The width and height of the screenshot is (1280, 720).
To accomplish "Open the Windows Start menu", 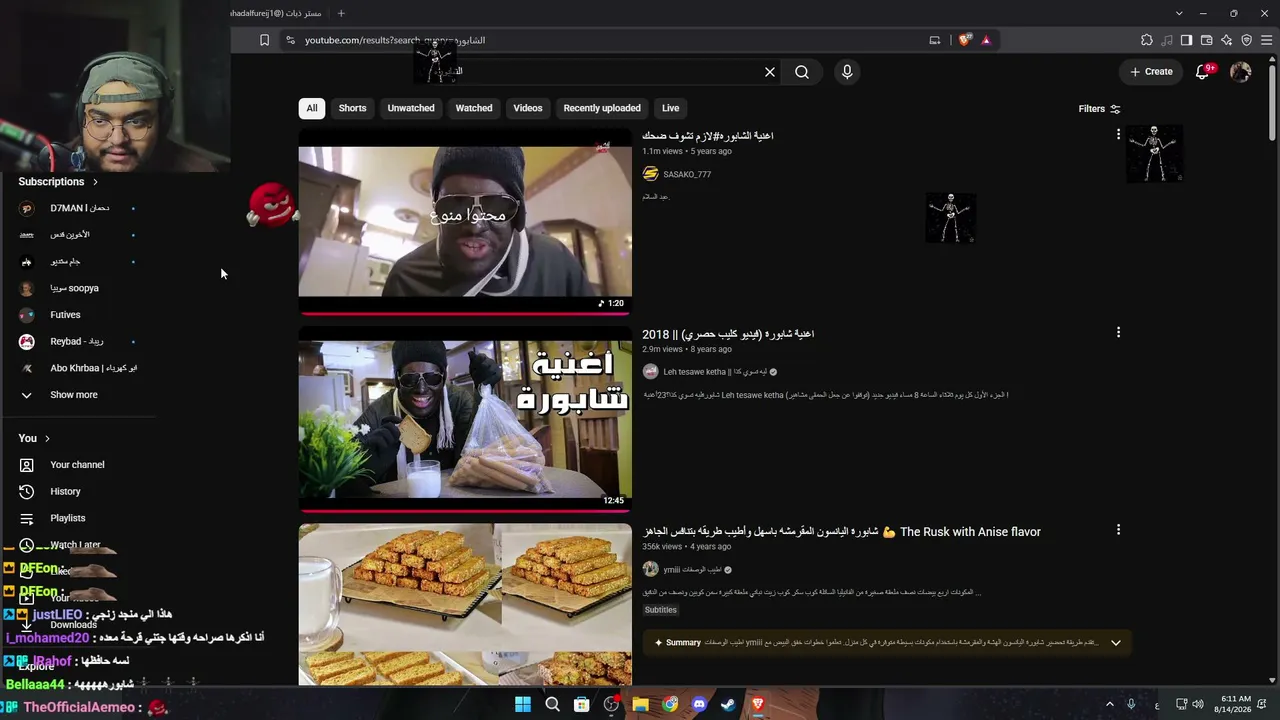I will pyautogui.click(x=523, y=704).
